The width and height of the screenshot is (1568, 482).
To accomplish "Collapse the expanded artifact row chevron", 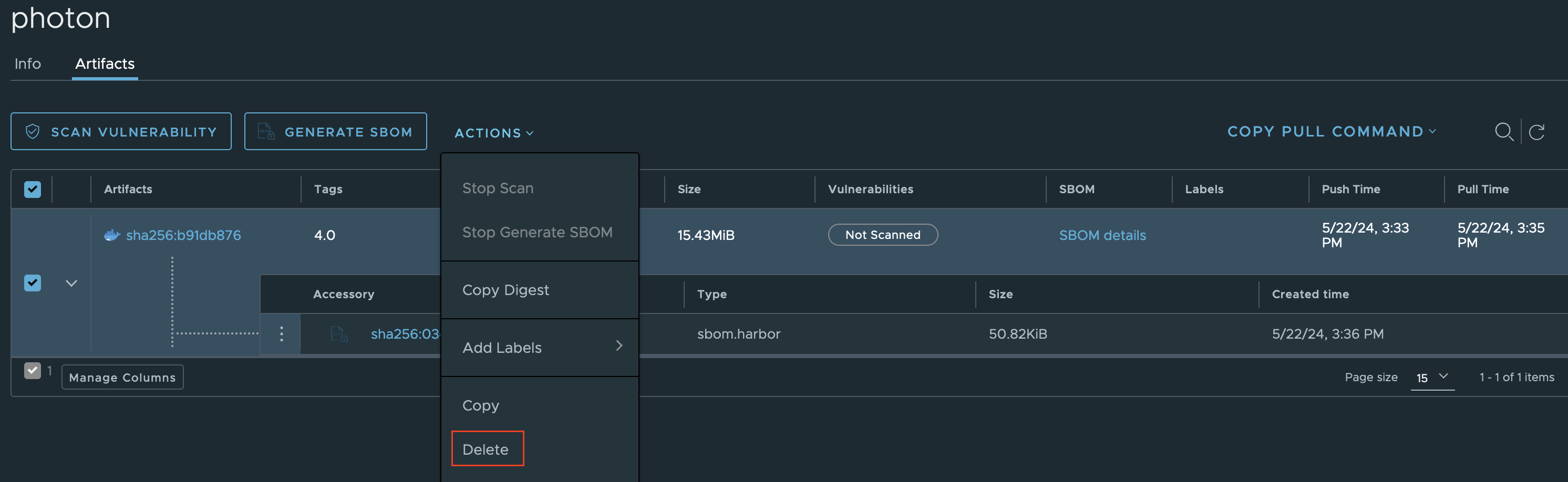I will tap(71, 283).
